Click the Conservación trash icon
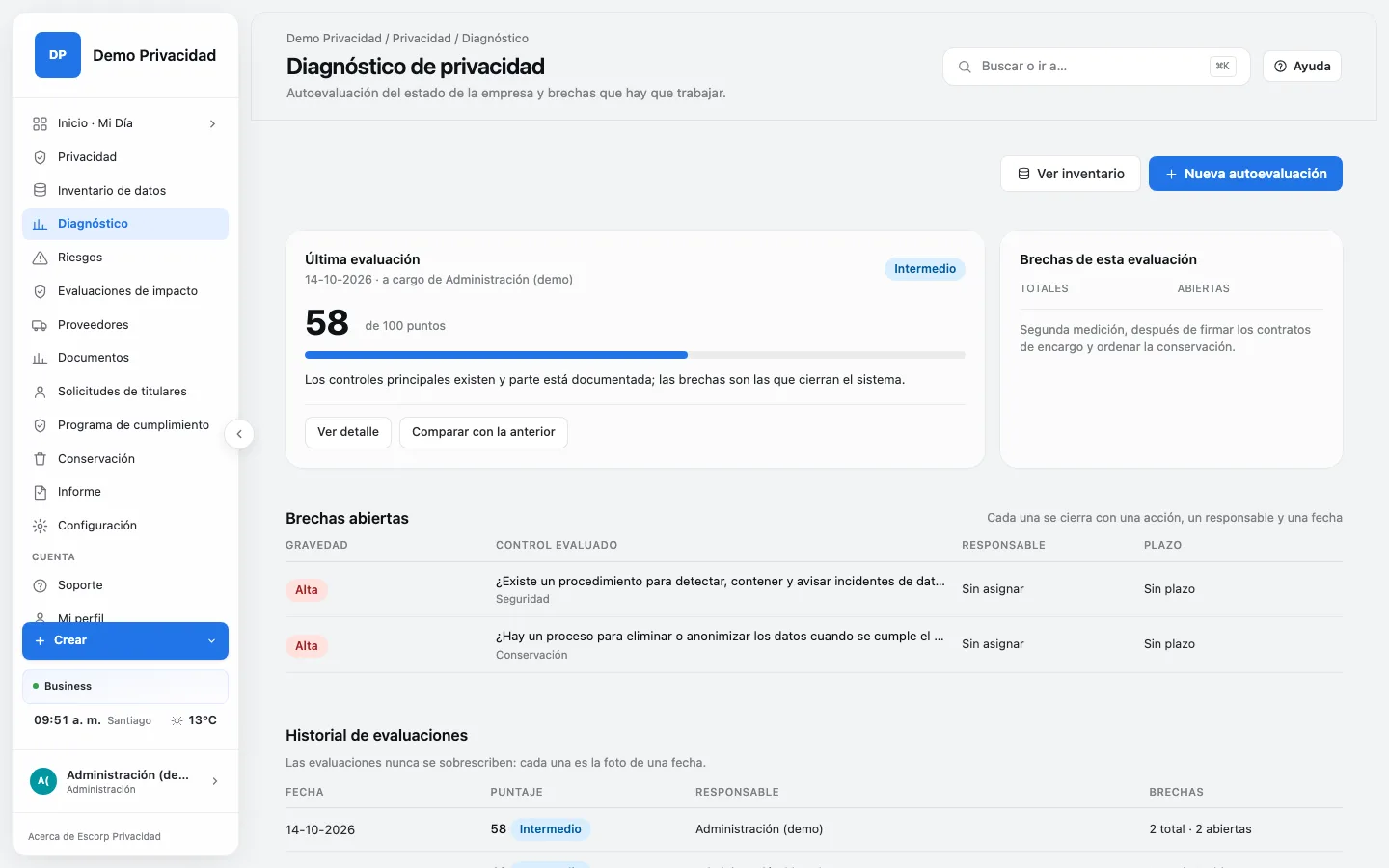 pyautogui.click(x=40, y=459)
